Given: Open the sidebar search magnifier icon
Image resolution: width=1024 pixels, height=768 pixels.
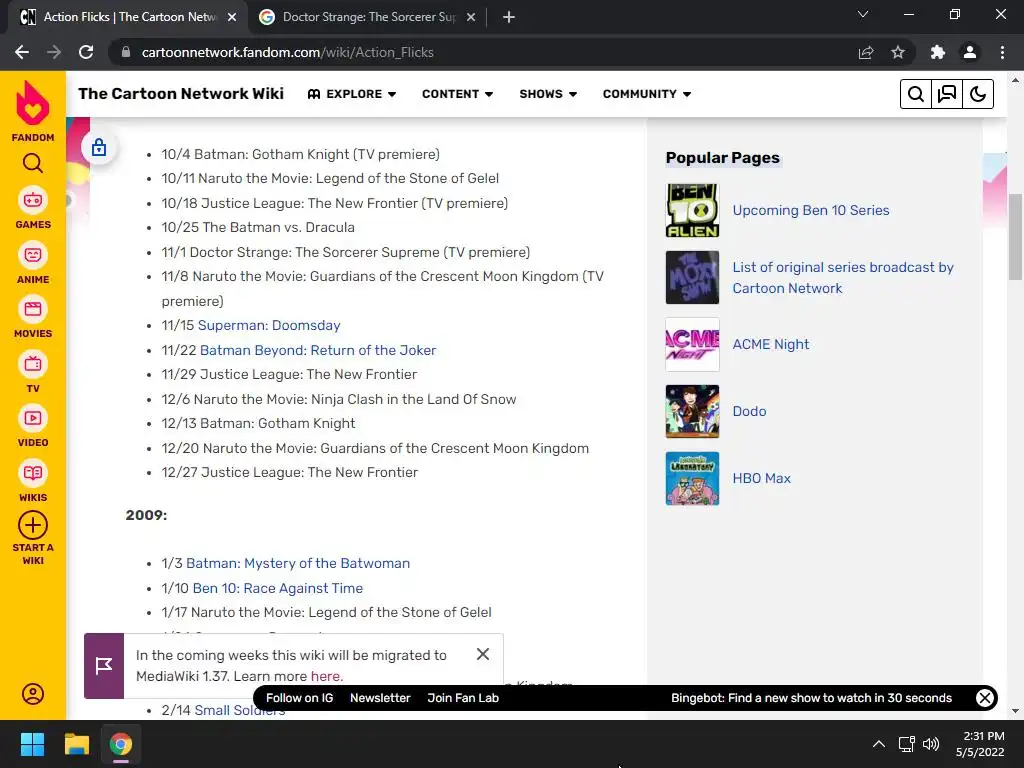Looking at the screenshot, I should (33, 163).
